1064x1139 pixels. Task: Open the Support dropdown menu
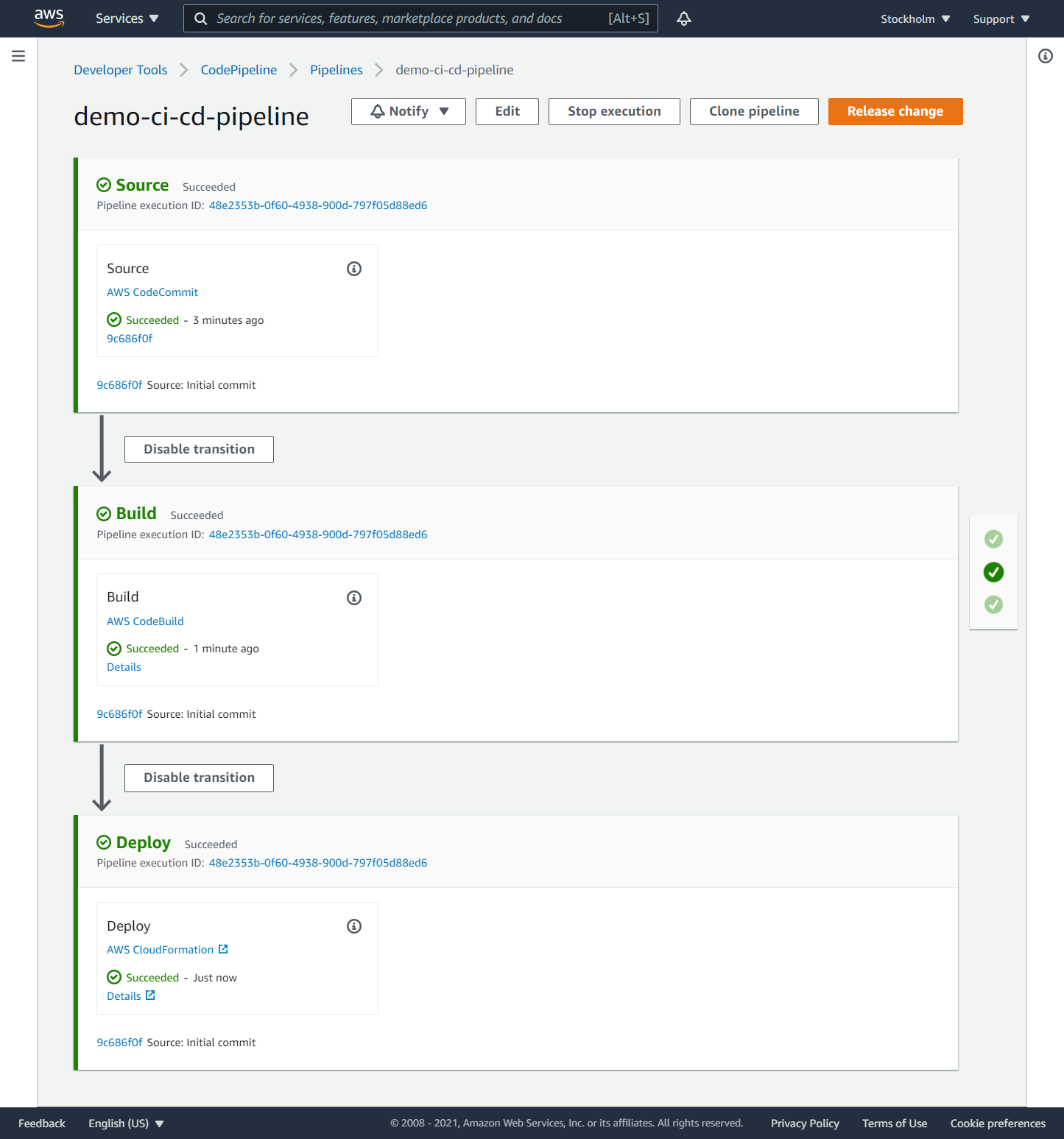(x=1001, y=19)
